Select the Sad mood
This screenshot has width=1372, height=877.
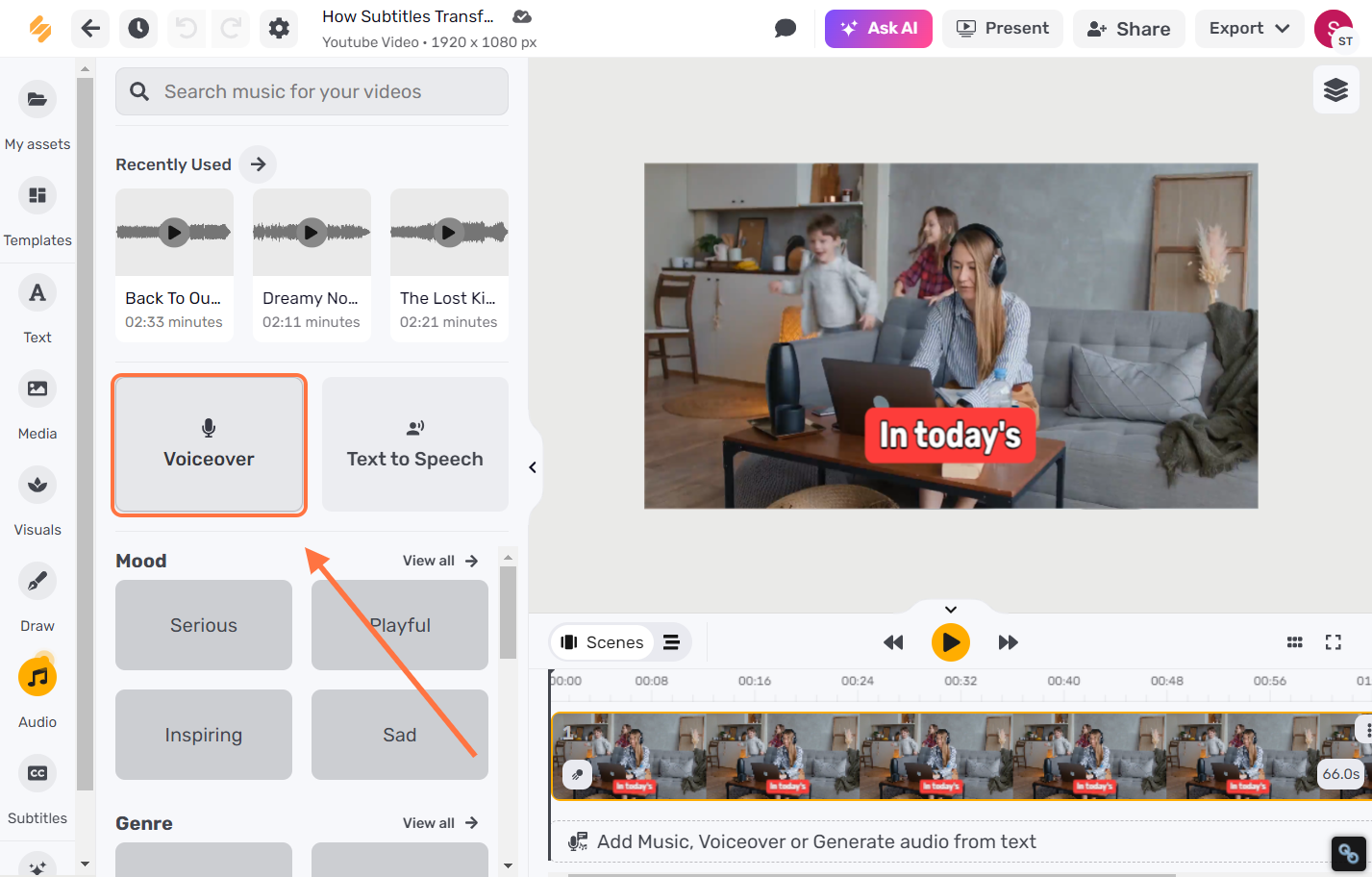tap(400, 735)
